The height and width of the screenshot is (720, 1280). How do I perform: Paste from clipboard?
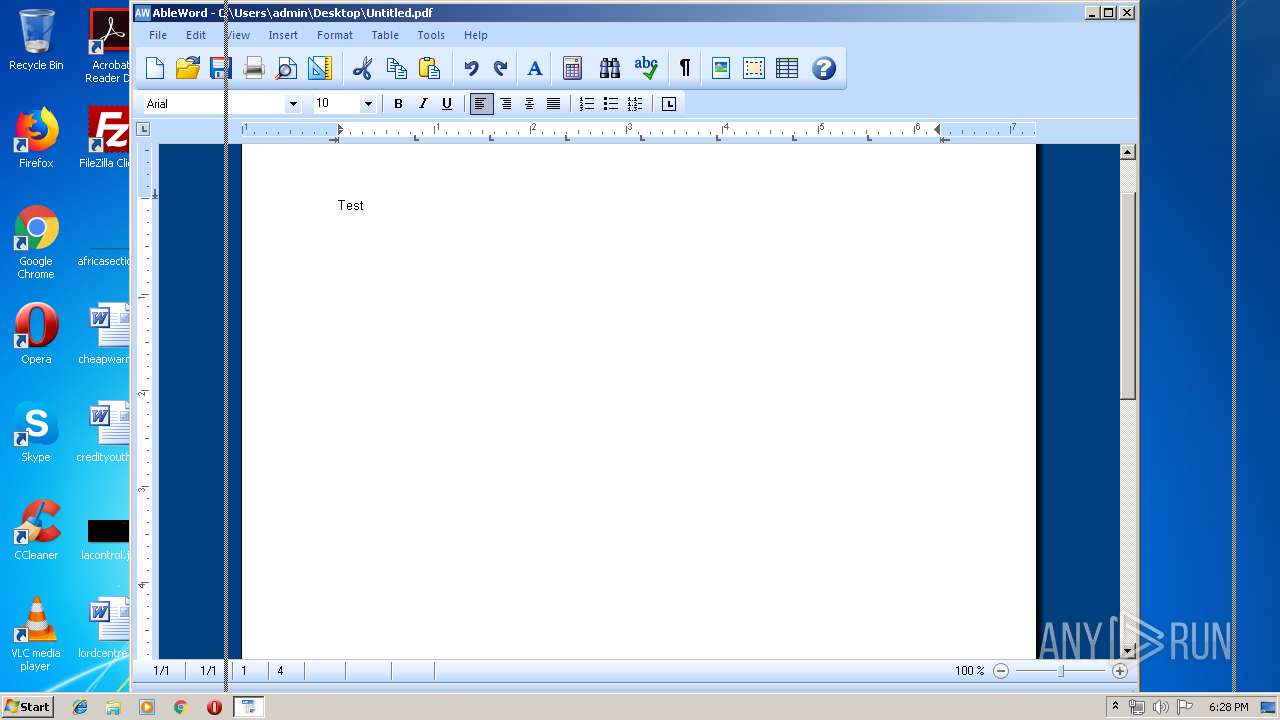click(429, 68)
